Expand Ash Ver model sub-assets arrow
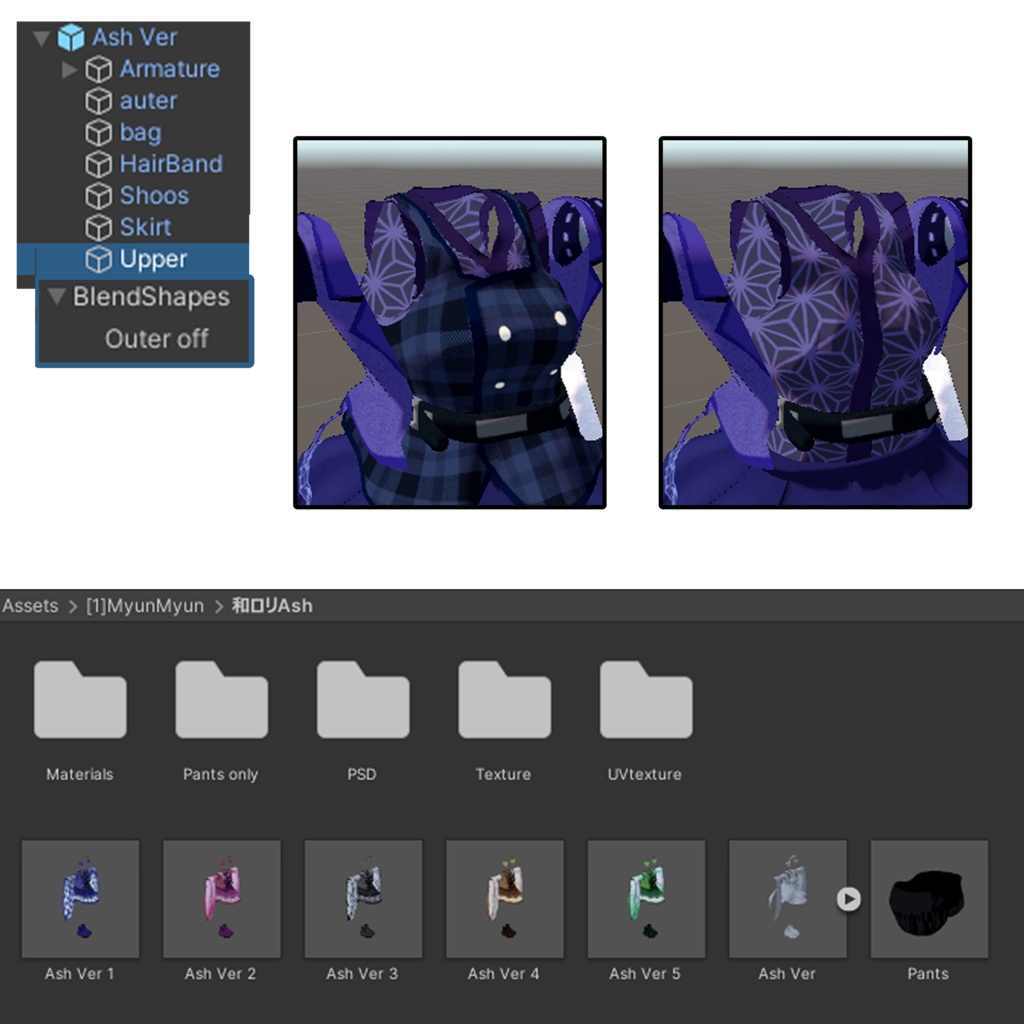Screen dimensions: 1024x1024 tap(849, 899)
